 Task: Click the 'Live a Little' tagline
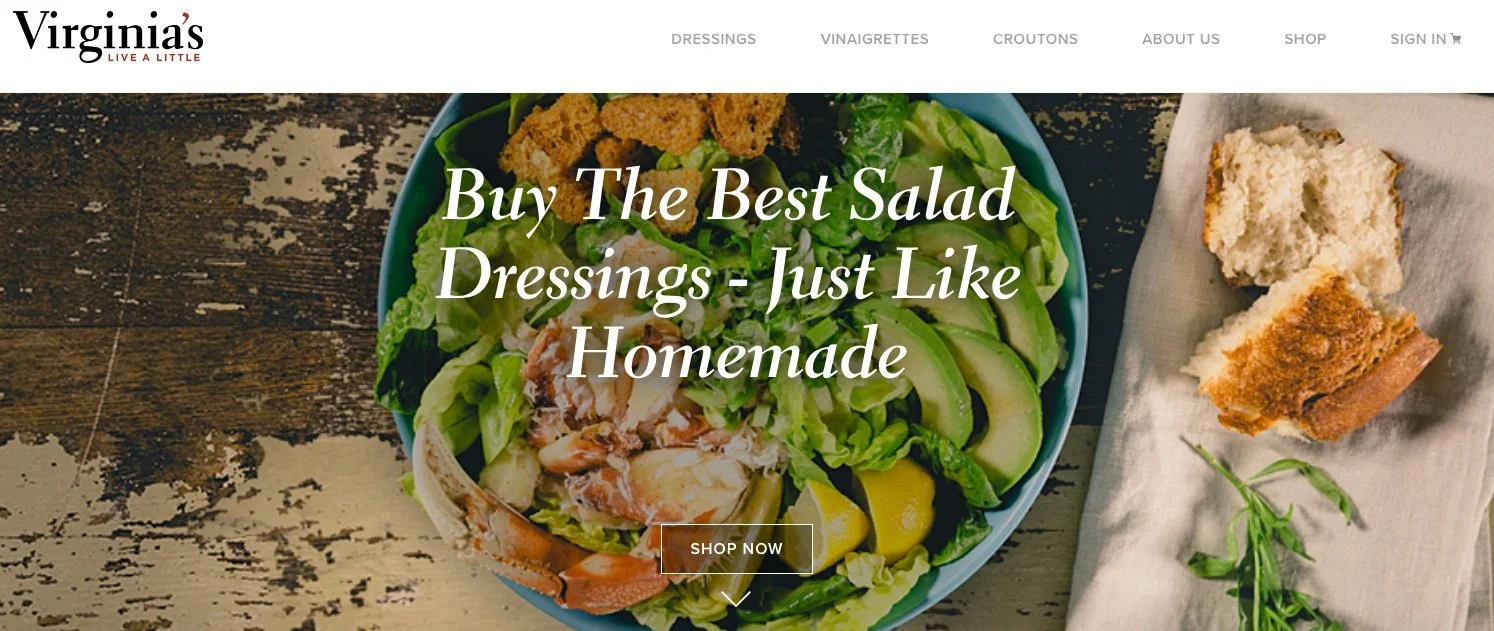(x=154, y=58)
